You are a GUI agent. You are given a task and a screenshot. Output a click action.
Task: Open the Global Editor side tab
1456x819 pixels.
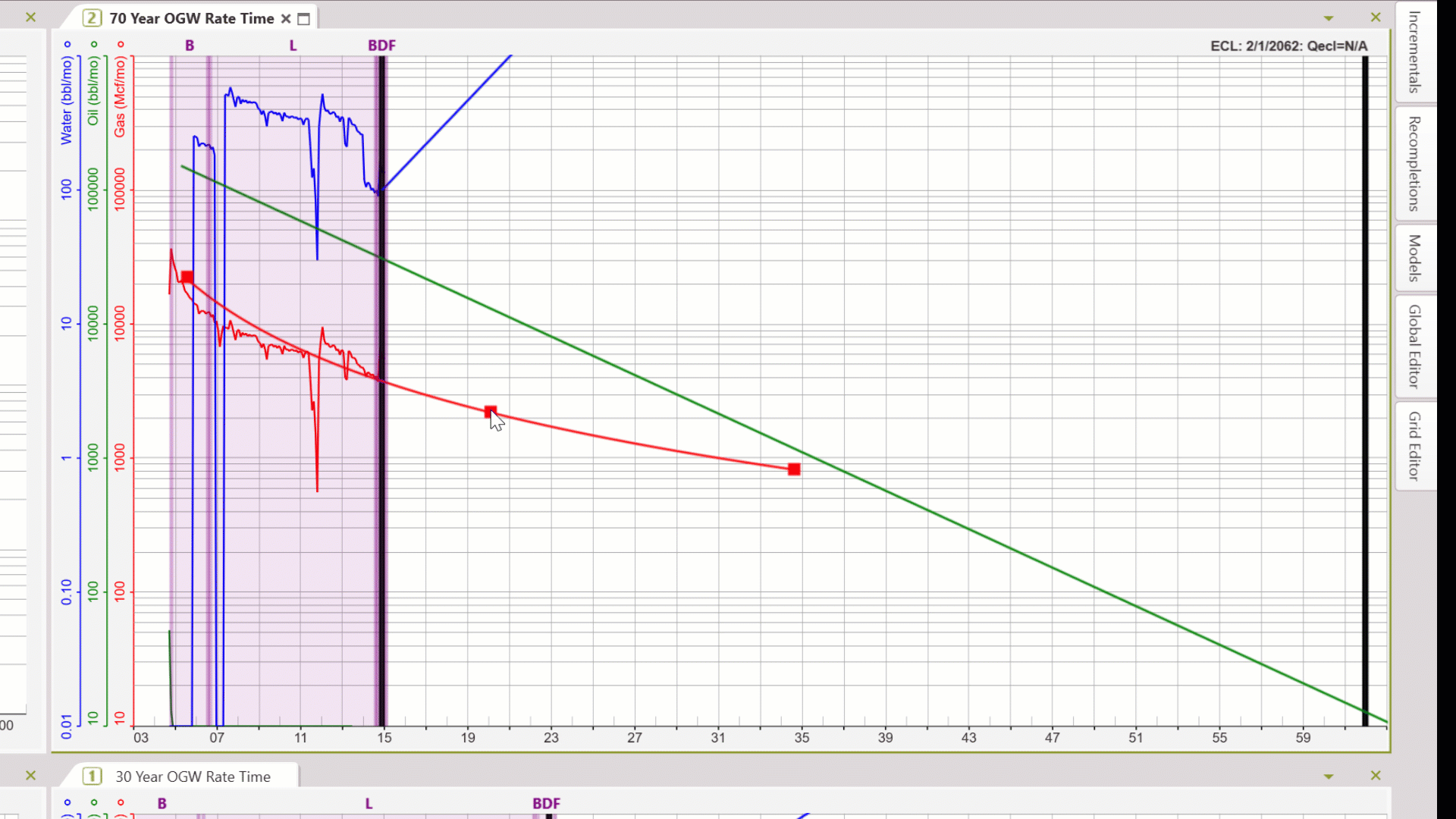click(1414, 346)
